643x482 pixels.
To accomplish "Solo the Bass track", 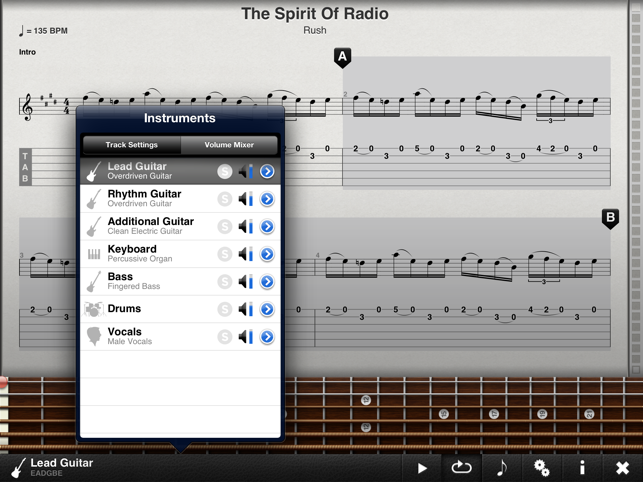I will 225,281.
